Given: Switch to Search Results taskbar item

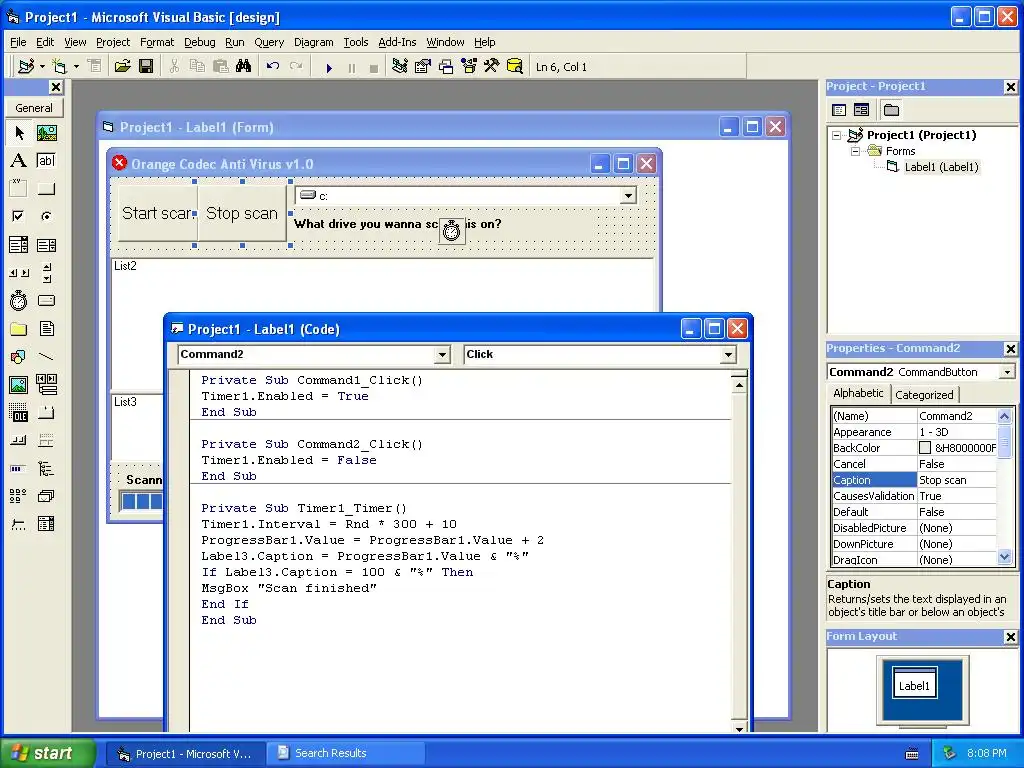Looking at the screenshot, I should [x=345, y=753].
